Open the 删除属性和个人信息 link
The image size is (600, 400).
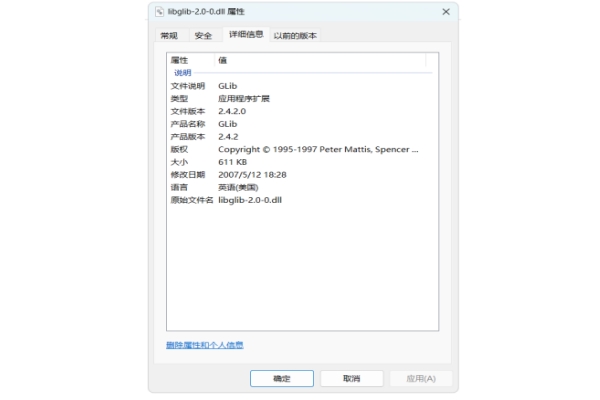coord(204,345)
